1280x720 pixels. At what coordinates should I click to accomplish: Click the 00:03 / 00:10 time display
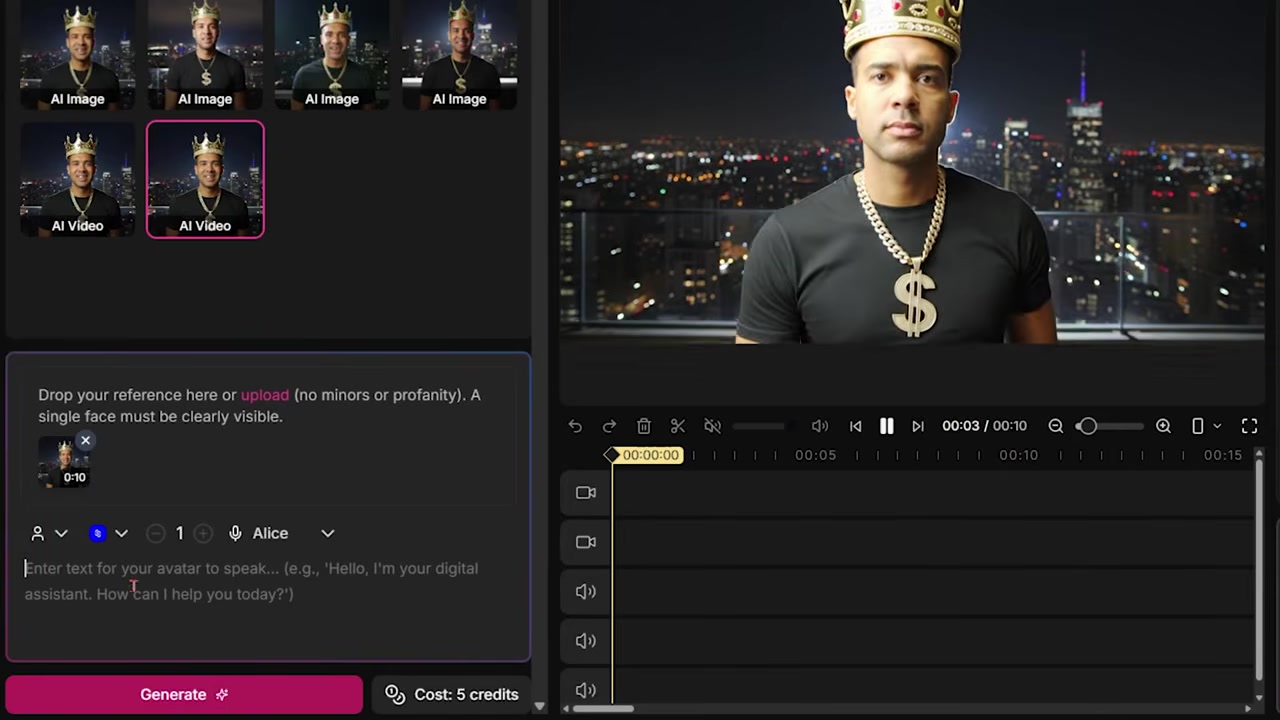tap(984, 426)
